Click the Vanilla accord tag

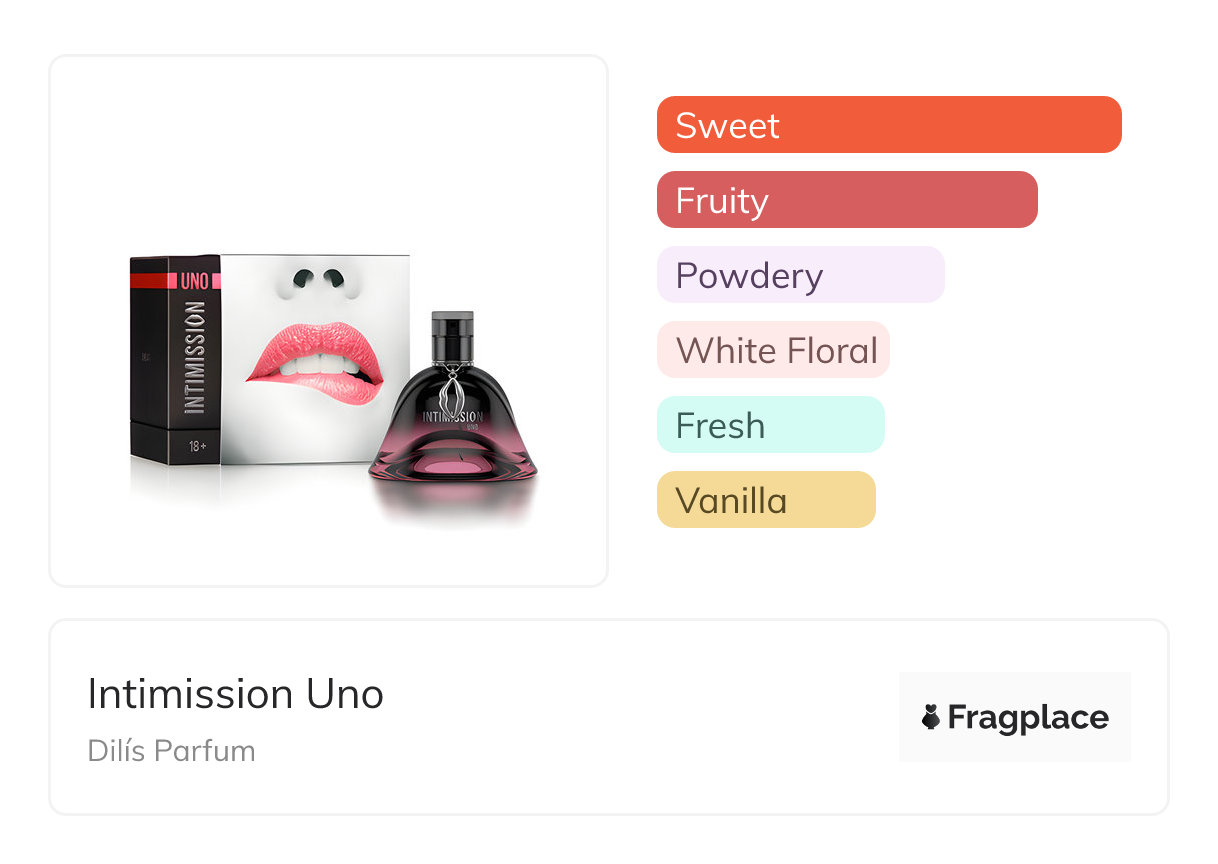tap(766, 500)
